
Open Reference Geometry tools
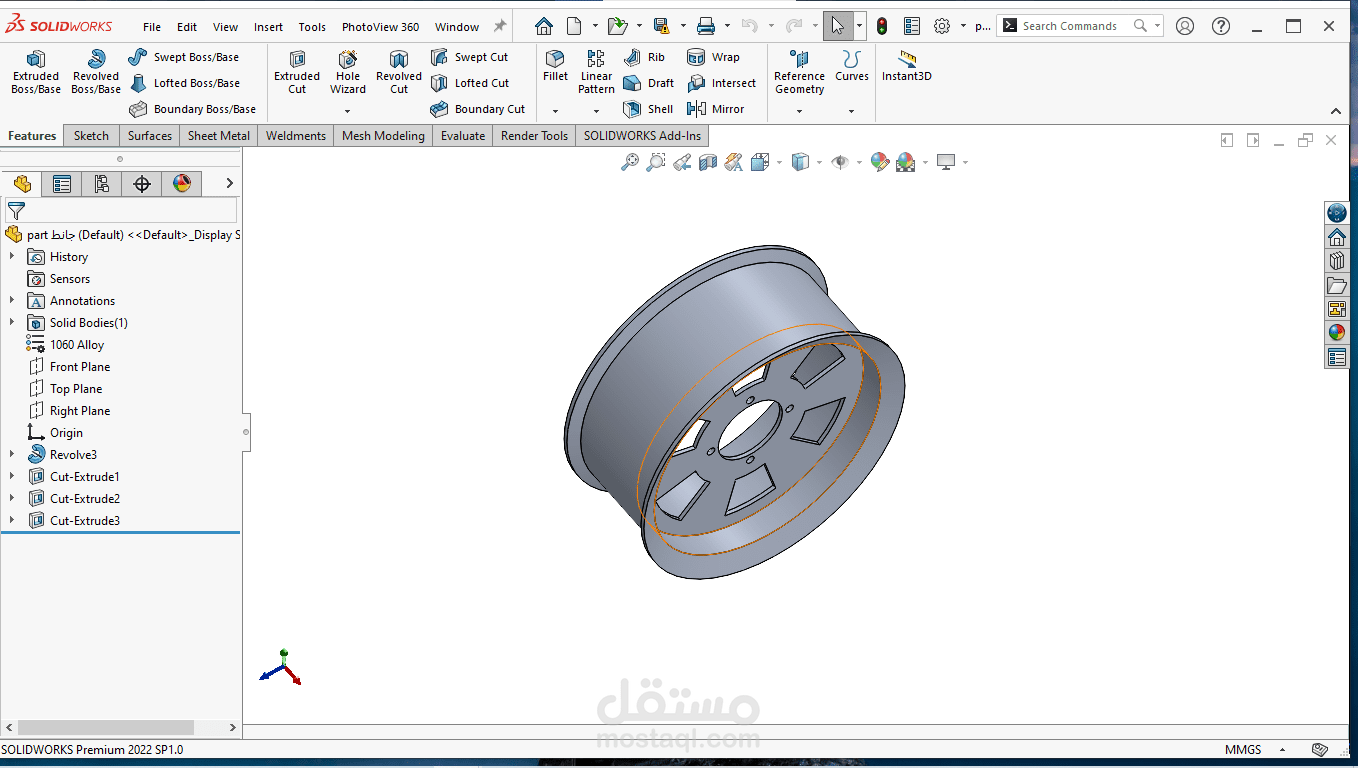click(799, 73)
